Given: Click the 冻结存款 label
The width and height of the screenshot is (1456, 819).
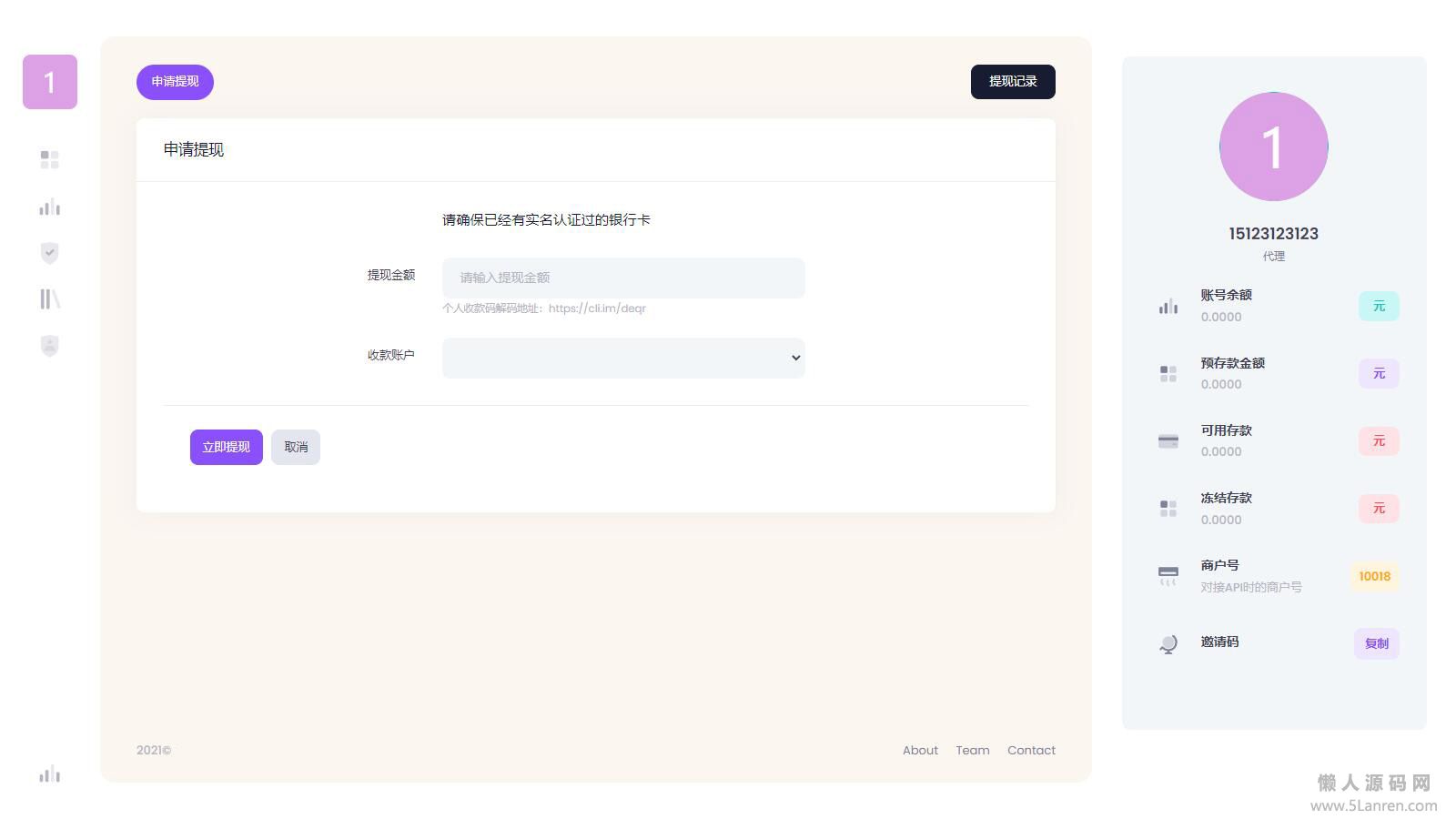Looking at the screenshot, I should 1226,498.
